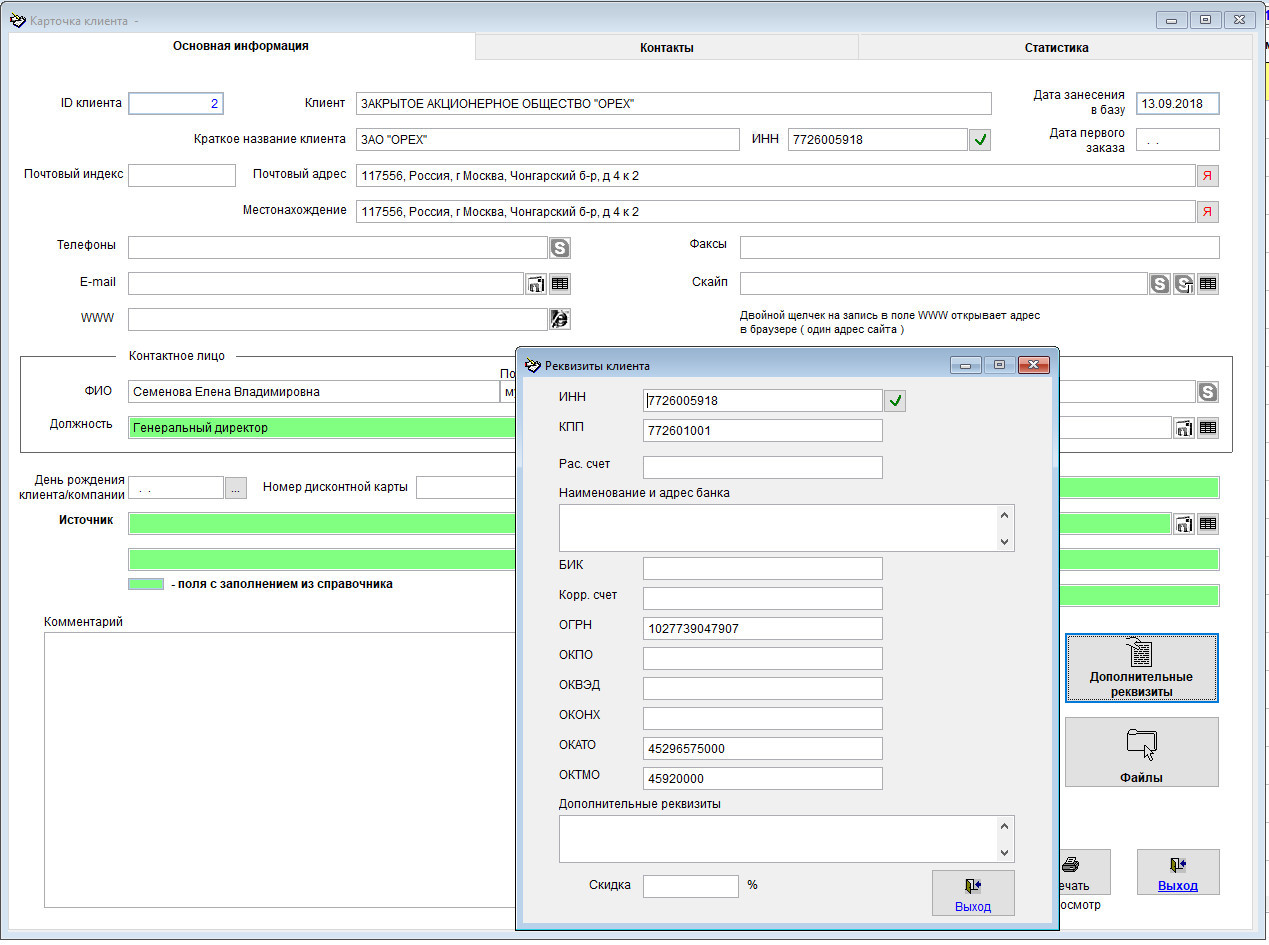Open date picker for День рождения field
1269x945 pixels.
(x=235, y=488)
